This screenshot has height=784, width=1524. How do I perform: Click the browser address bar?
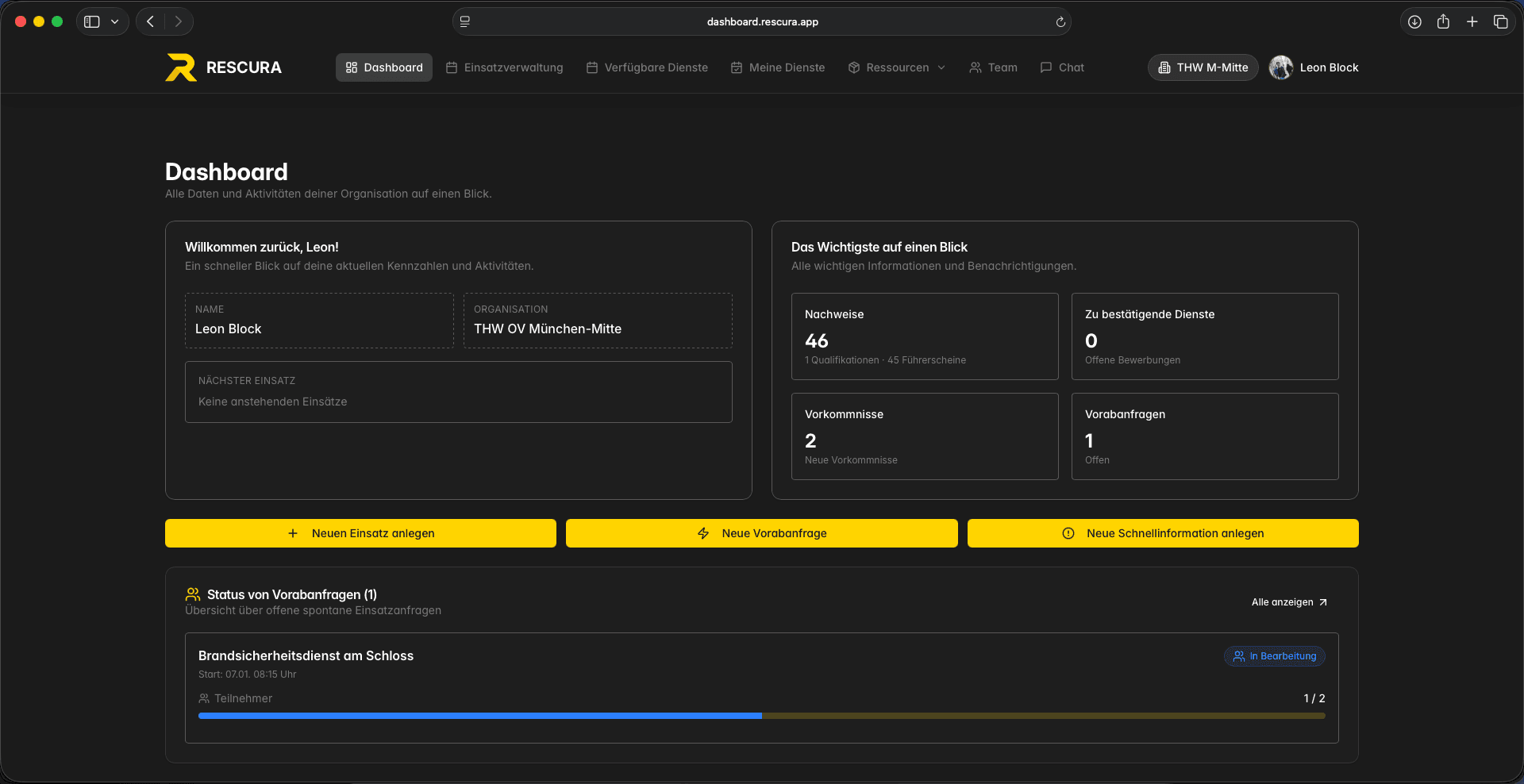pyautogui.click(x=762, y=21)
